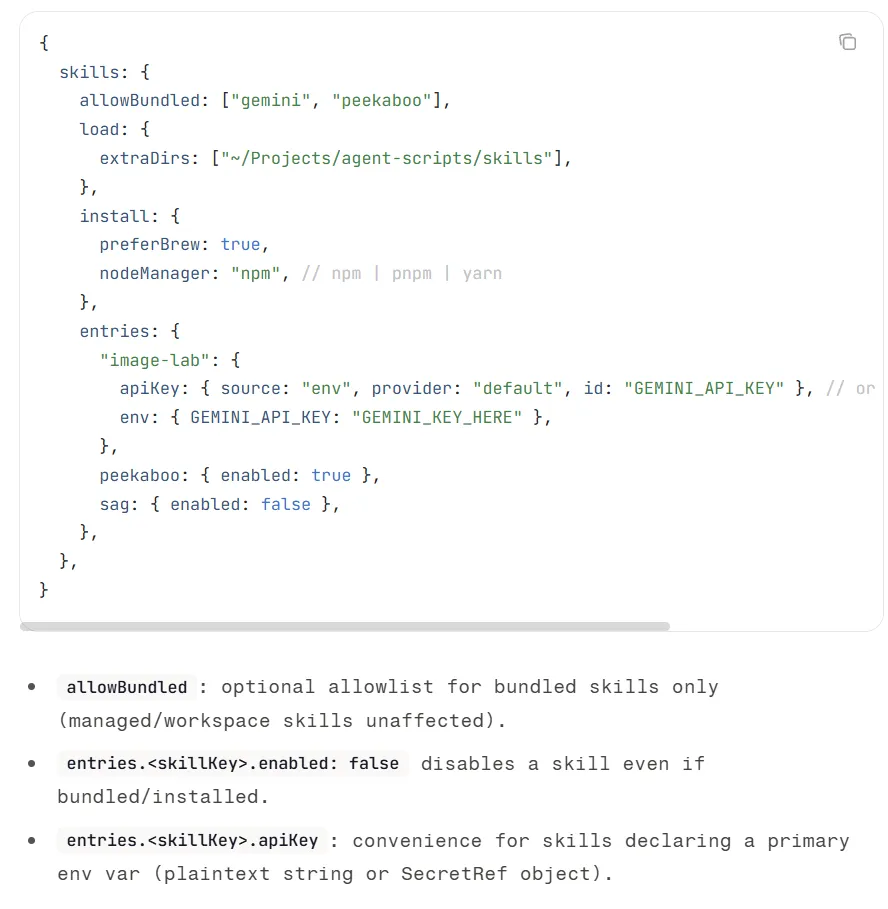The width and height of the screenshot is (888, 909).
Task: Click the preferBrew true value
Action: pyautogui.click(x=240, y=245)
